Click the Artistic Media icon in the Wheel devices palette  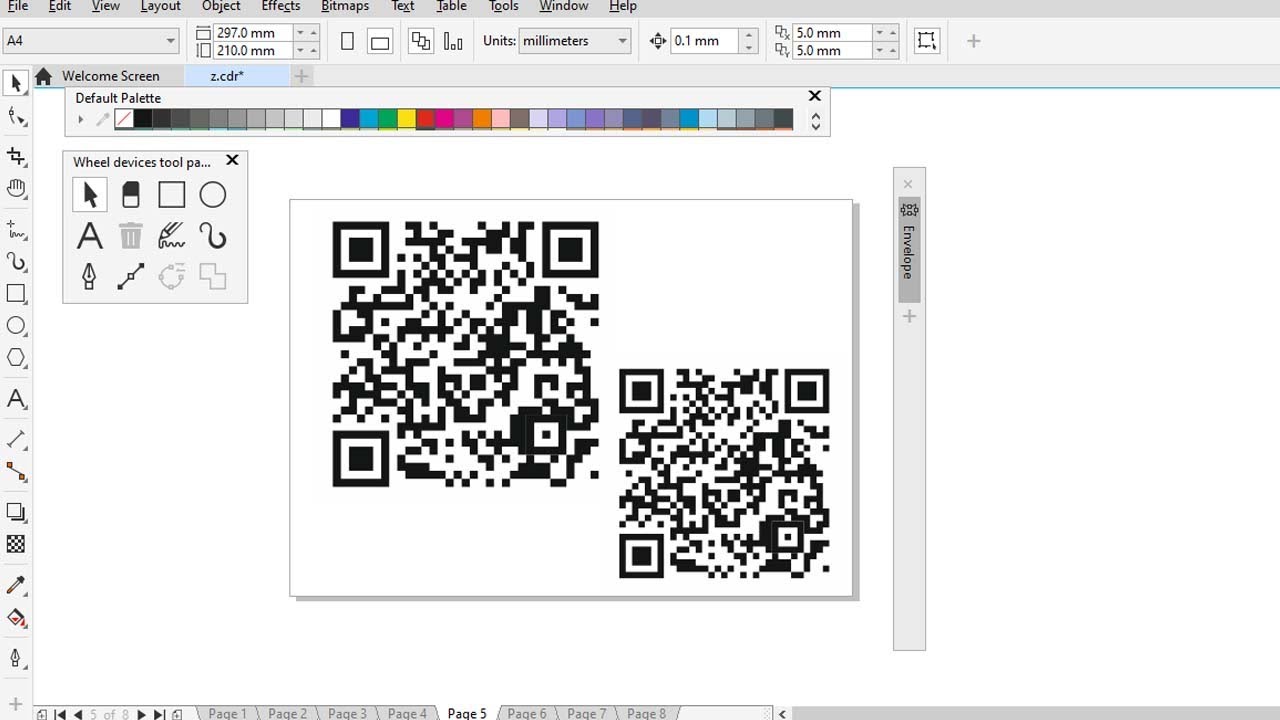pyautogui.click(x=213, y=236)
